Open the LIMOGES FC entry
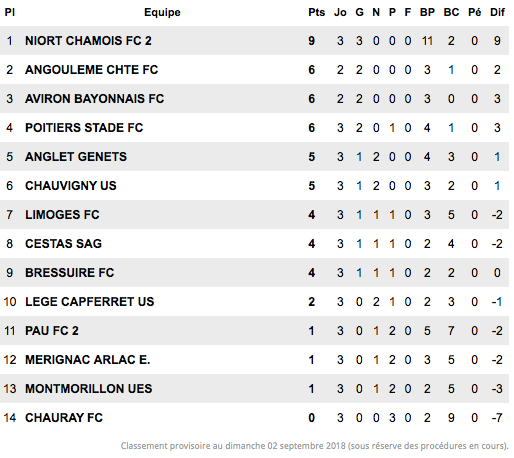514x458 pixels. pyautogui.click(x=62, y=215)
